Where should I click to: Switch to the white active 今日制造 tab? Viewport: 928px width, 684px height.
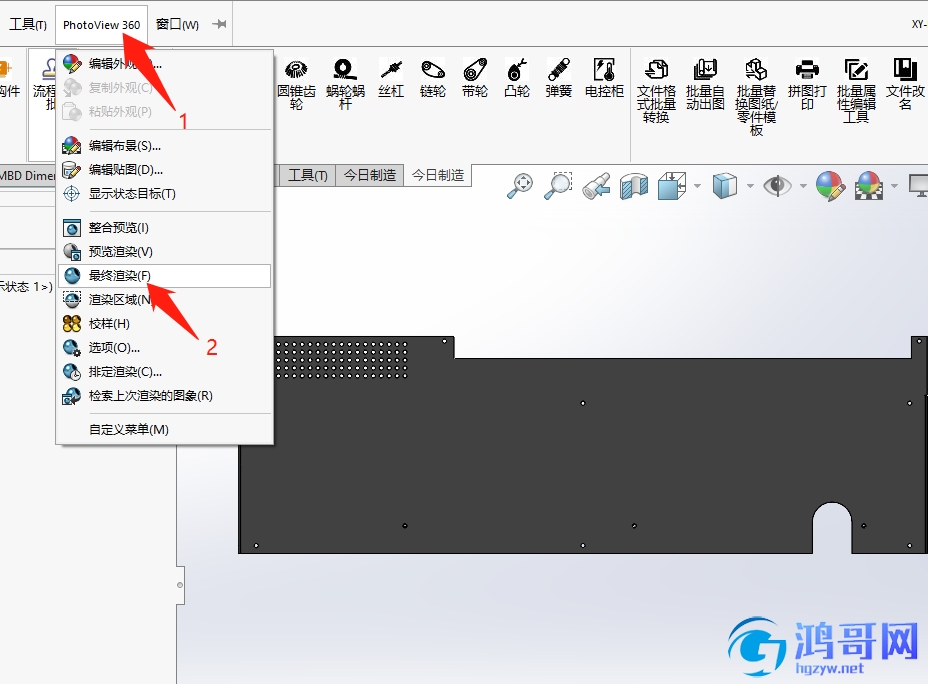438,176
